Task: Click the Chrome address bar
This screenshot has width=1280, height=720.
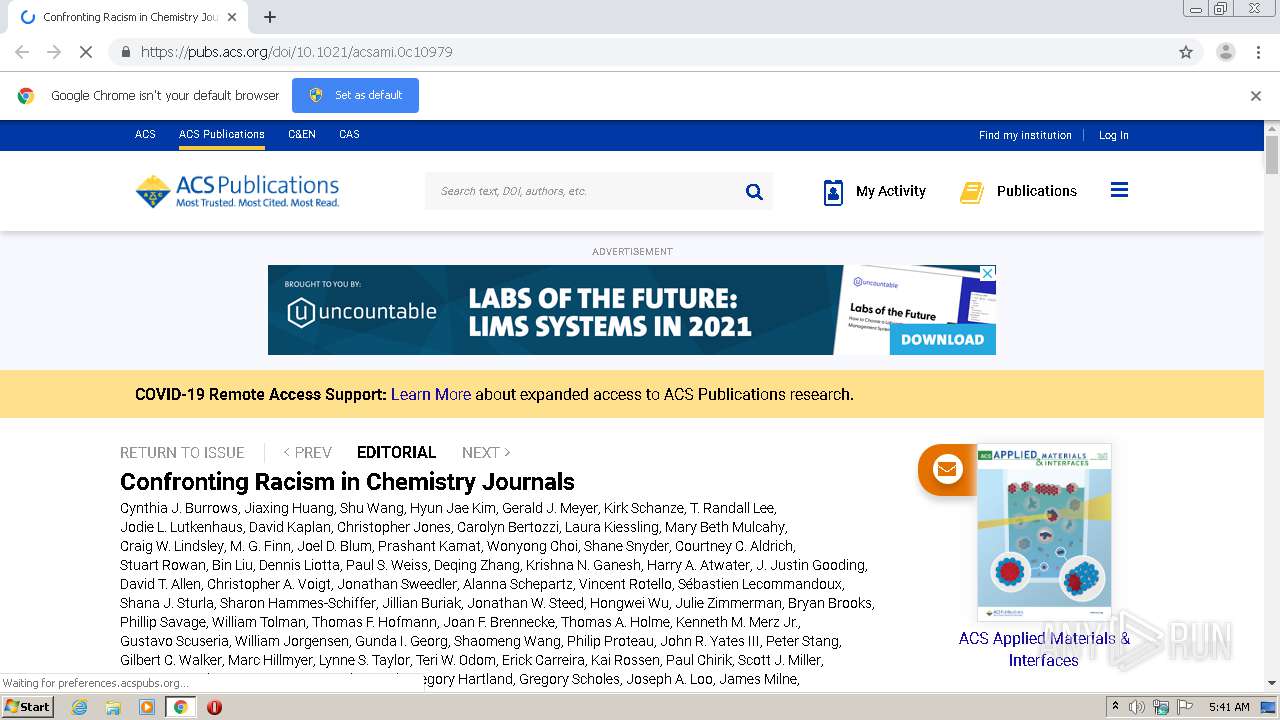Action: click(640, 52)
